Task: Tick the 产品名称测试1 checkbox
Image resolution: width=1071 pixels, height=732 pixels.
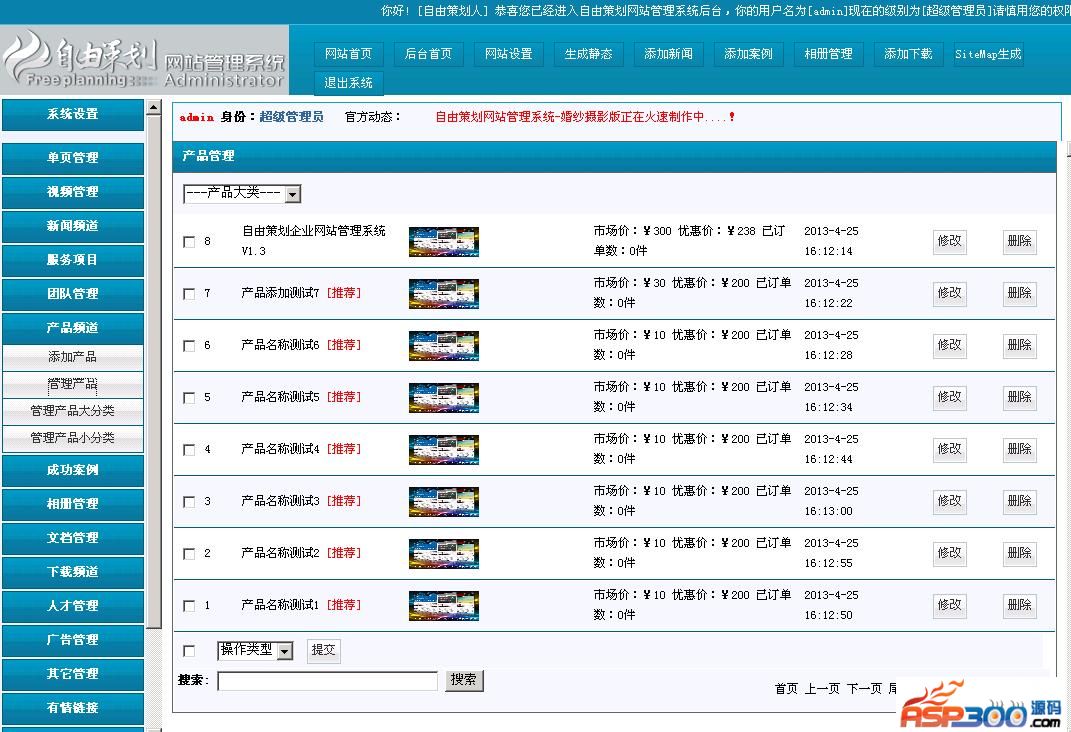Action: (x=189, y=606)
